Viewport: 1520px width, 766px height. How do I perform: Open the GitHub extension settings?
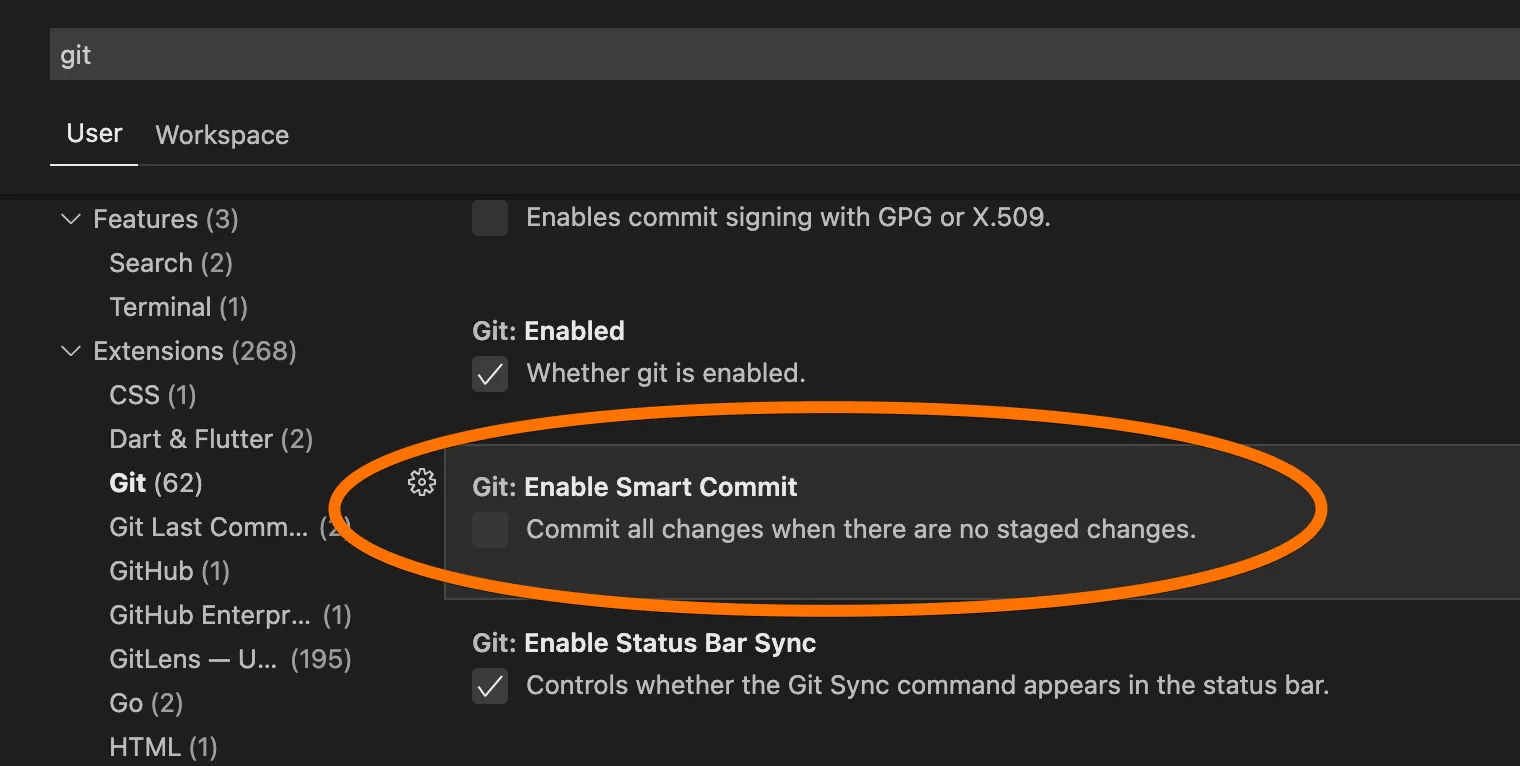[x=169, y=571]
